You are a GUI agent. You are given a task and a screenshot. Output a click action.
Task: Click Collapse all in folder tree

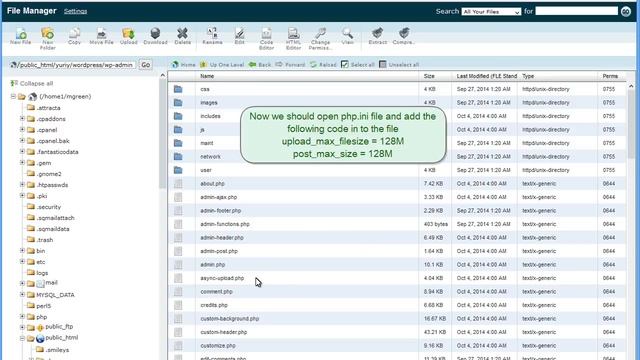click(32, 83)
